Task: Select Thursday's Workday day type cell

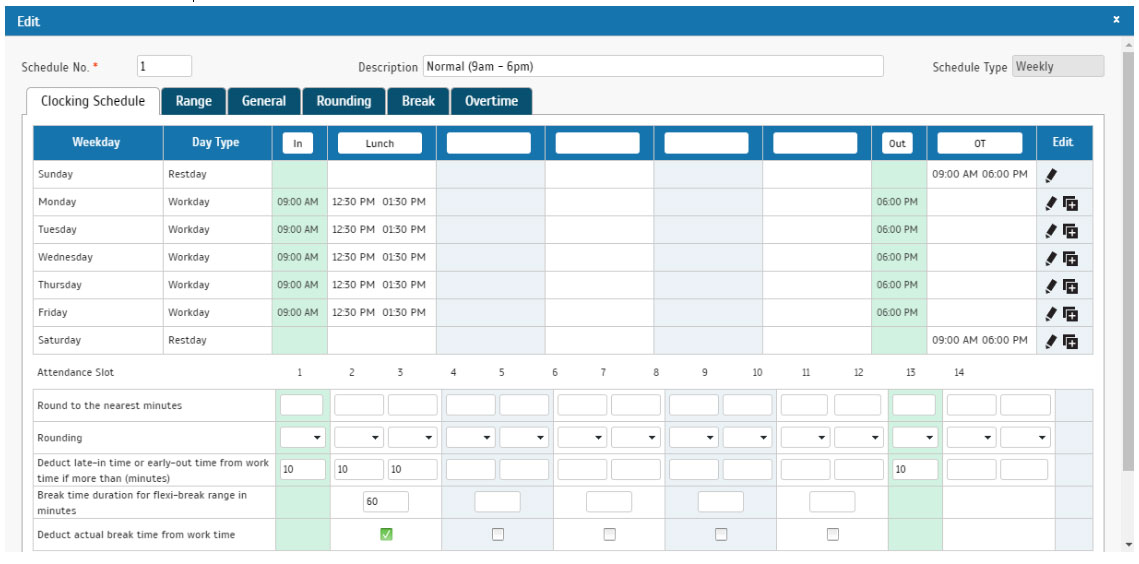Action: point(218,285)
